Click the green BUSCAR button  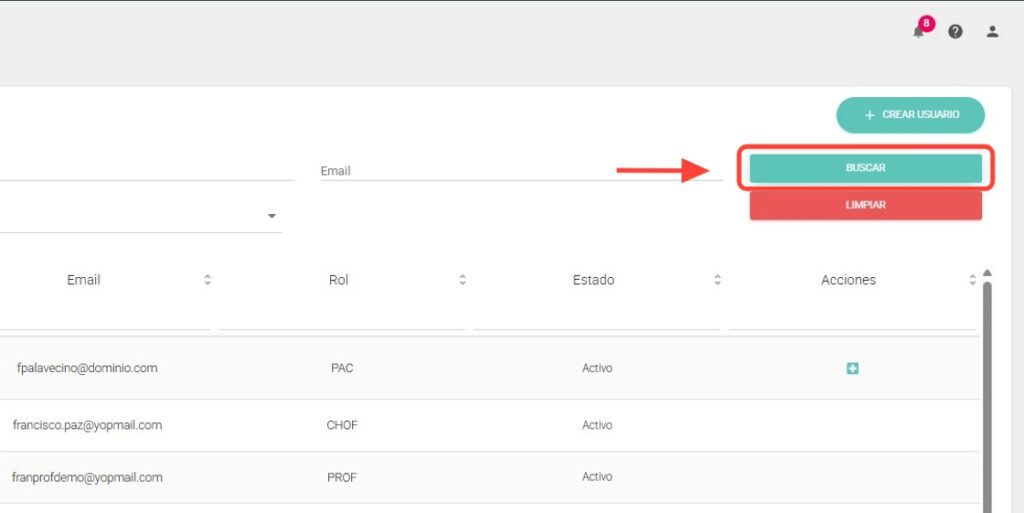coord(865,168)
